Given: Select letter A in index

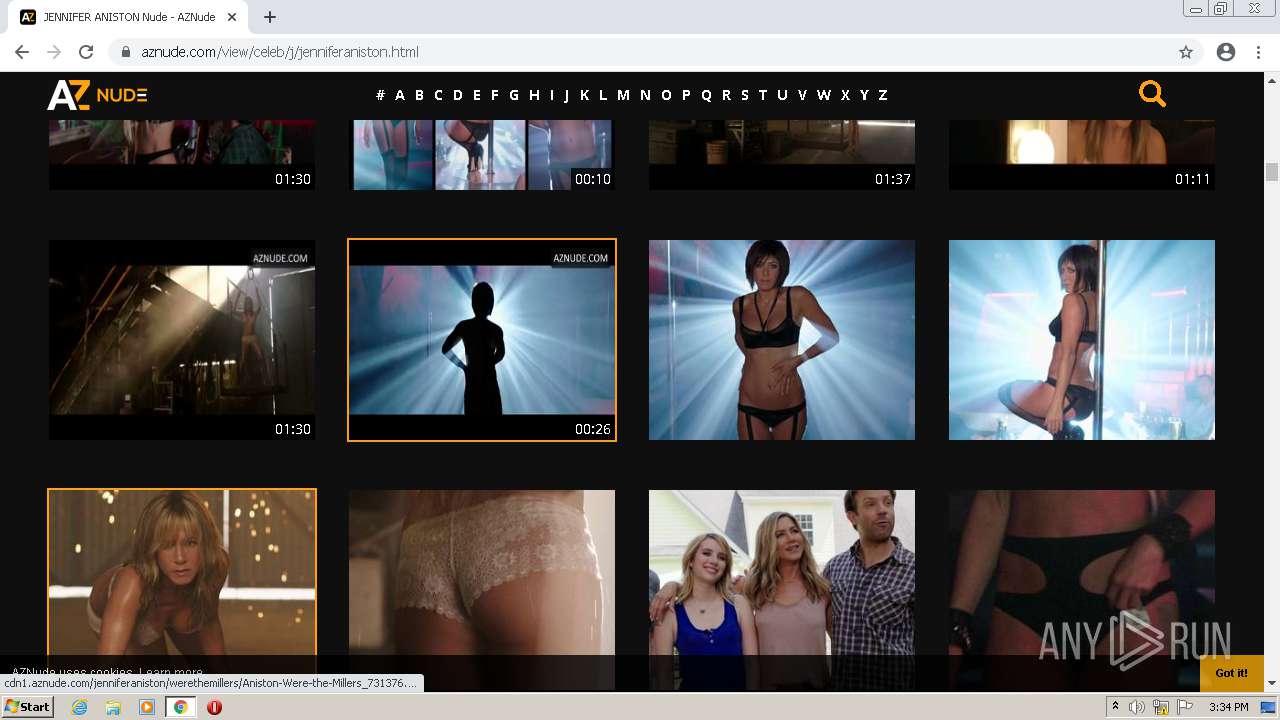Looking at the screenshot, I should [400, 95].
